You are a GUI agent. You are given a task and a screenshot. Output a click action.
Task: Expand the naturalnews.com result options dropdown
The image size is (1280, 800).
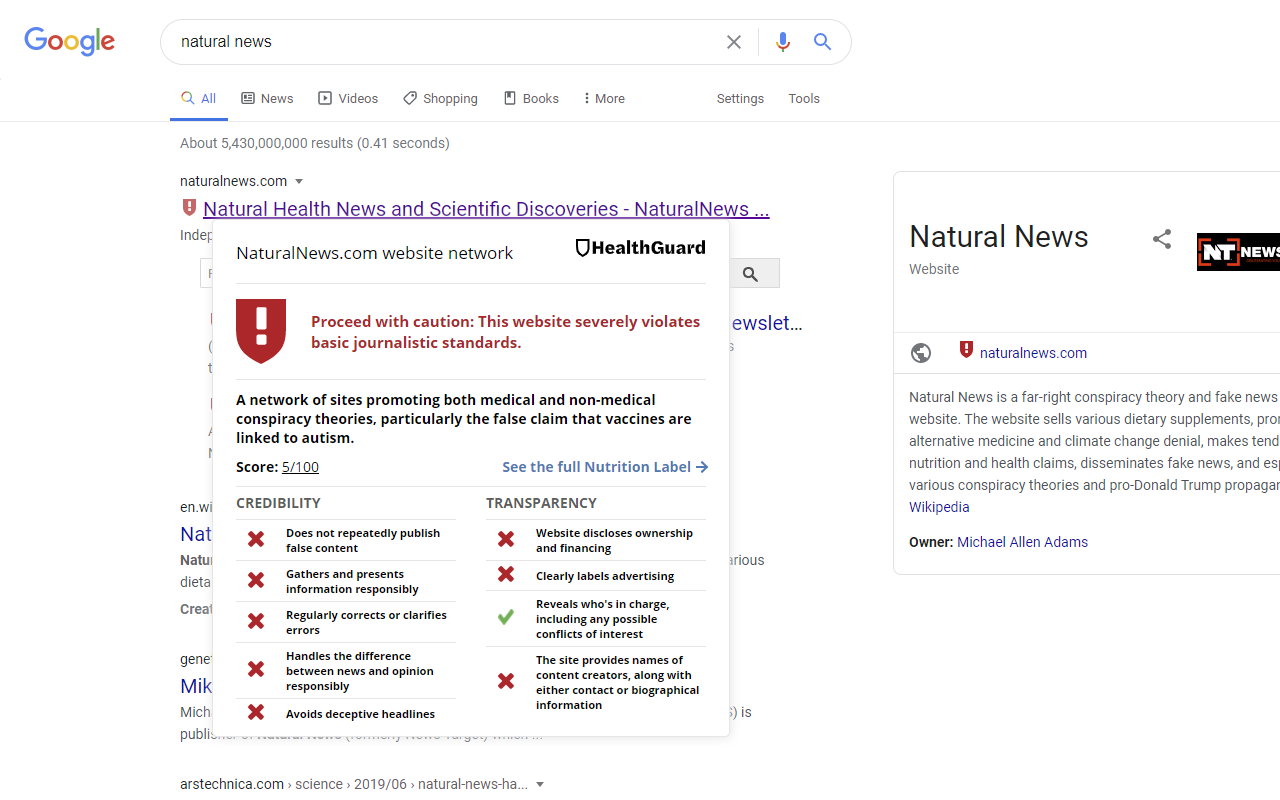[x=299, y=181]
